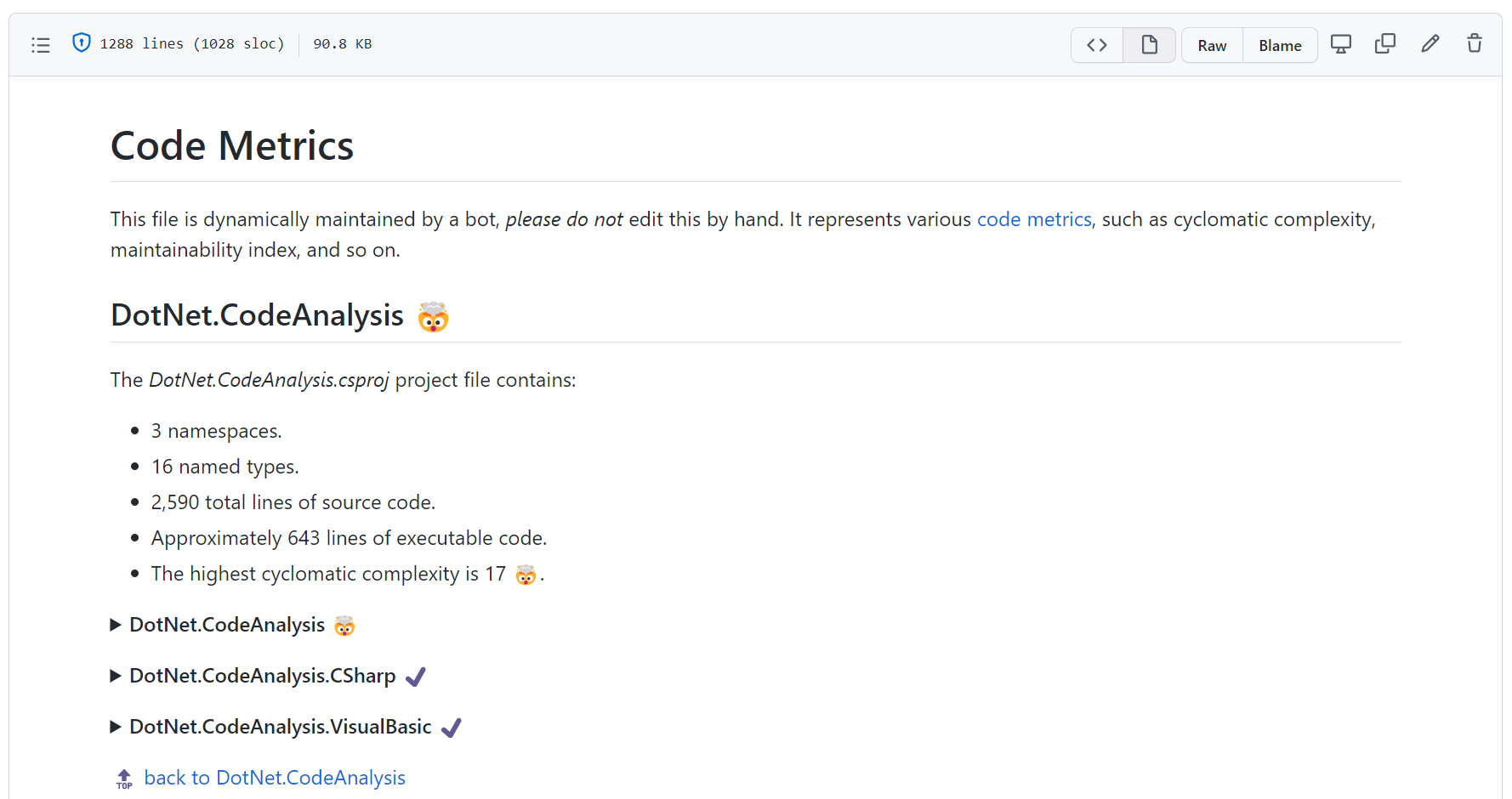Click the exploding head emoji beside DotNet.CodeAnalysis
The image size is (1512, 799).
tap(434, 318)
